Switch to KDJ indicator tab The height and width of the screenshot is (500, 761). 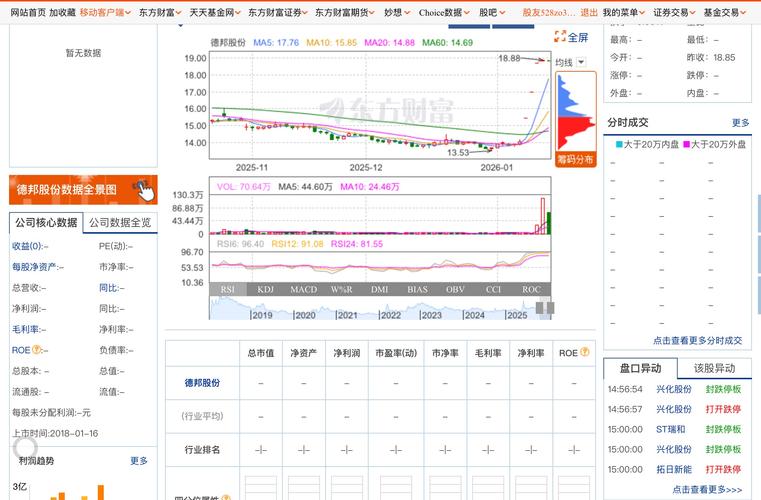[265, 289]
